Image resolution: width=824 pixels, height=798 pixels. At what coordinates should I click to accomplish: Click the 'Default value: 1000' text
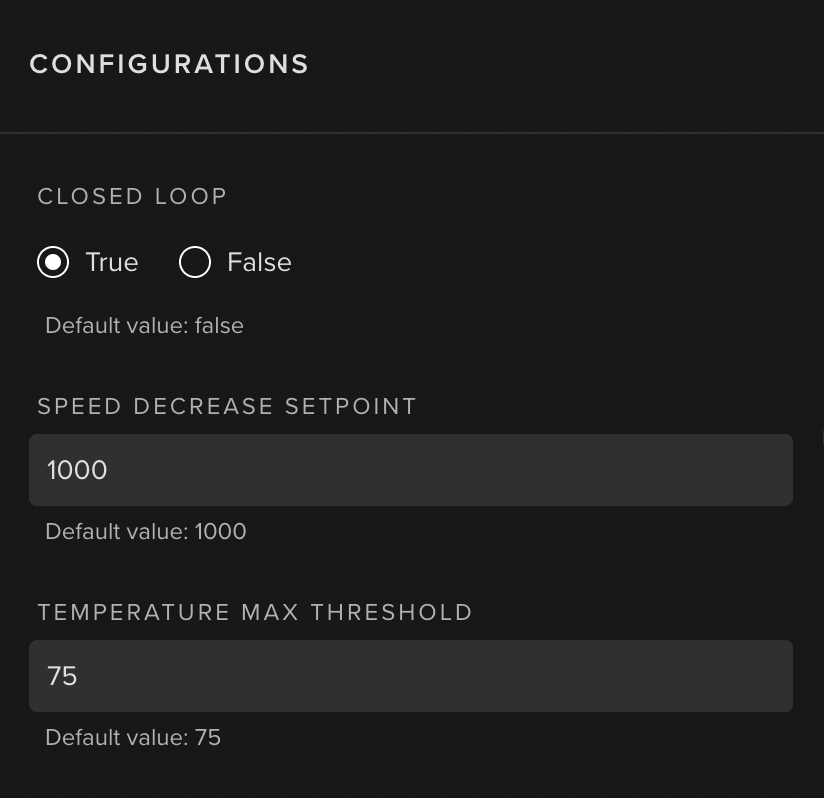(145, 531)
